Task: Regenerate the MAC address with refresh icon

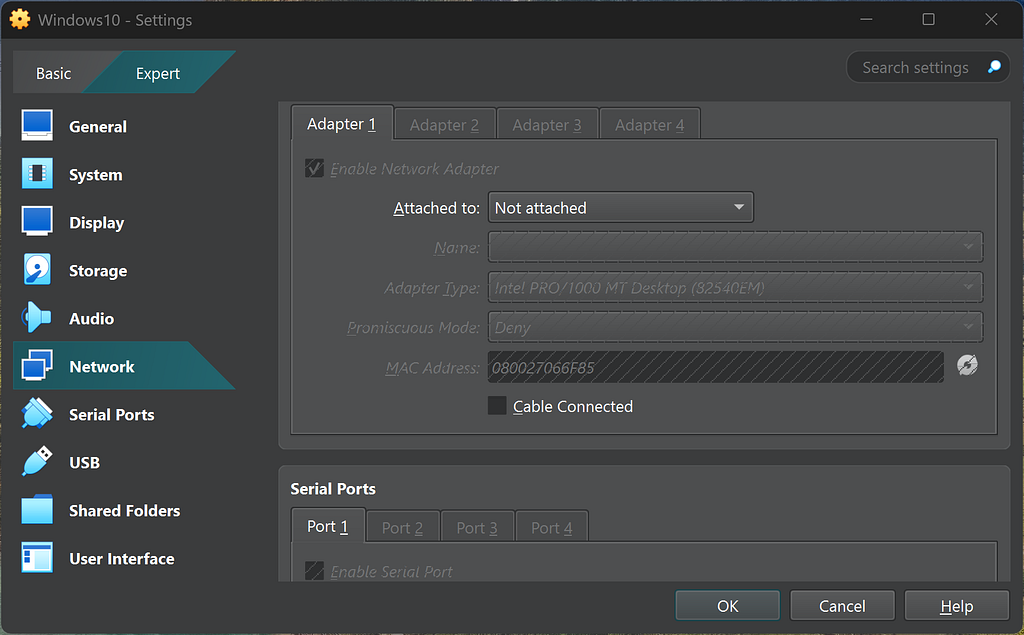Action: [966, 366]
